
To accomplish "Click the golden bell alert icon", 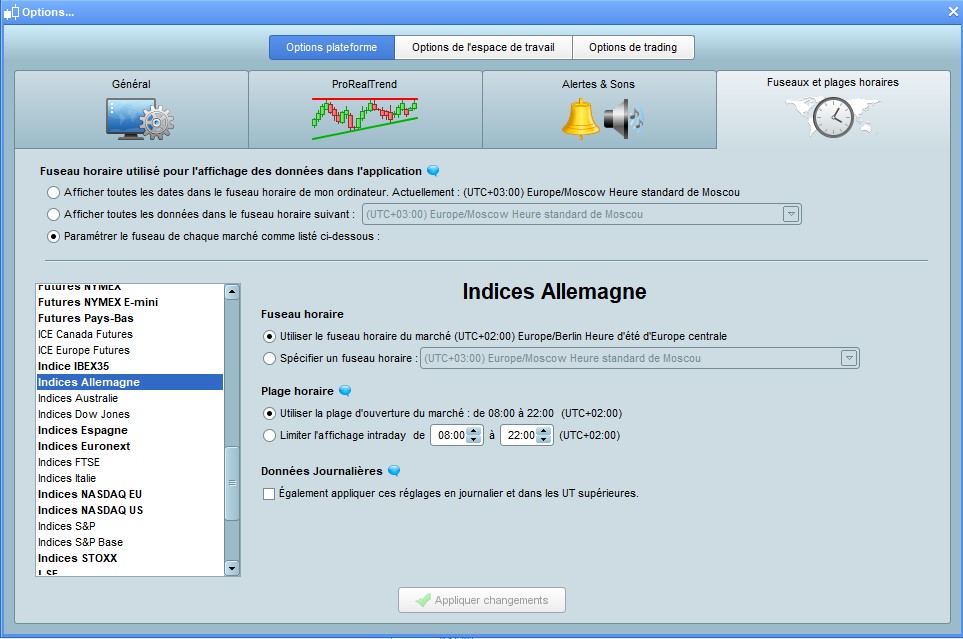I will pyautogui.click(x=580, y=119).
